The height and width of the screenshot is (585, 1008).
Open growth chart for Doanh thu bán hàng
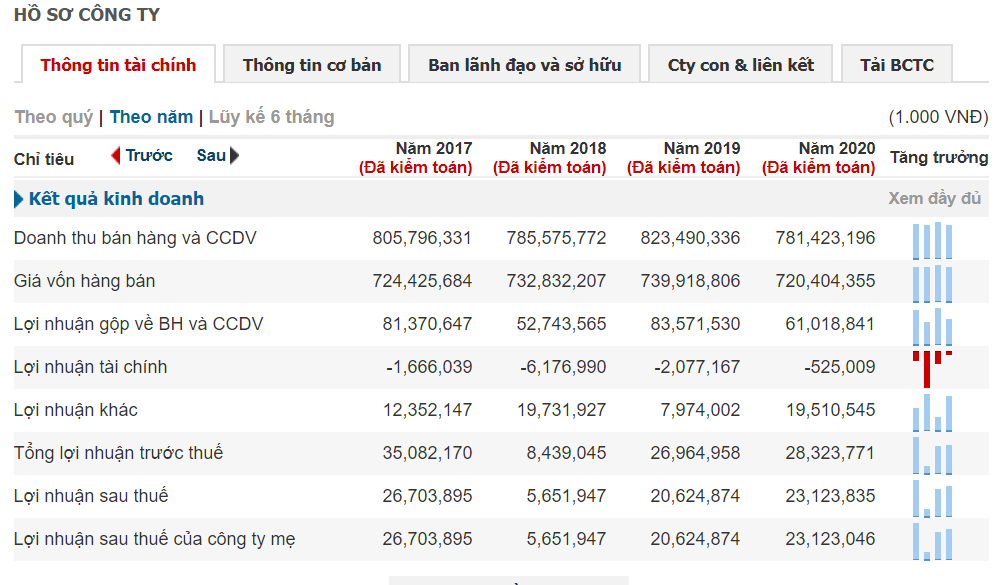[x=932, y=241]
